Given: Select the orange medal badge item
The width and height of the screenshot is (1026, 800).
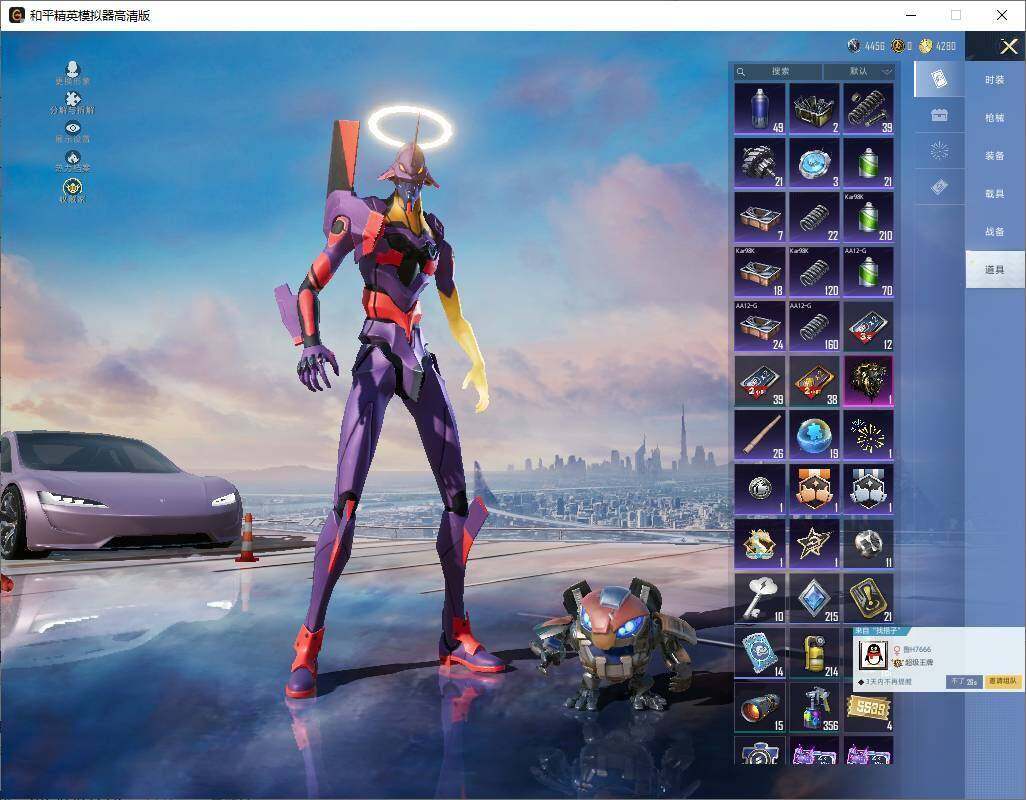Looking at the screenshot, I should 814,490.
